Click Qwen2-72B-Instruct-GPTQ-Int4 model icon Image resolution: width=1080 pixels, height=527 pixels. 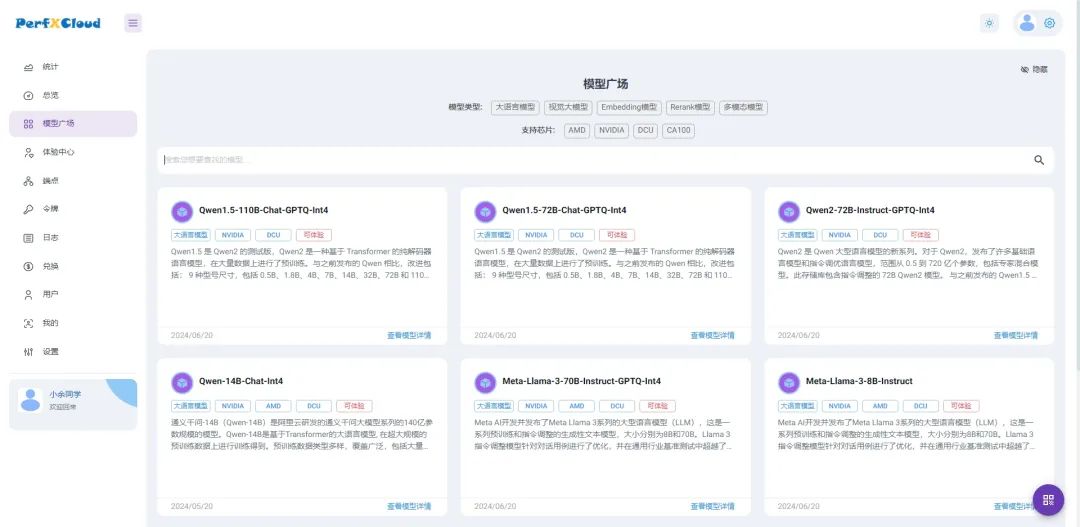pyautogui.click(x=789, y=211)
